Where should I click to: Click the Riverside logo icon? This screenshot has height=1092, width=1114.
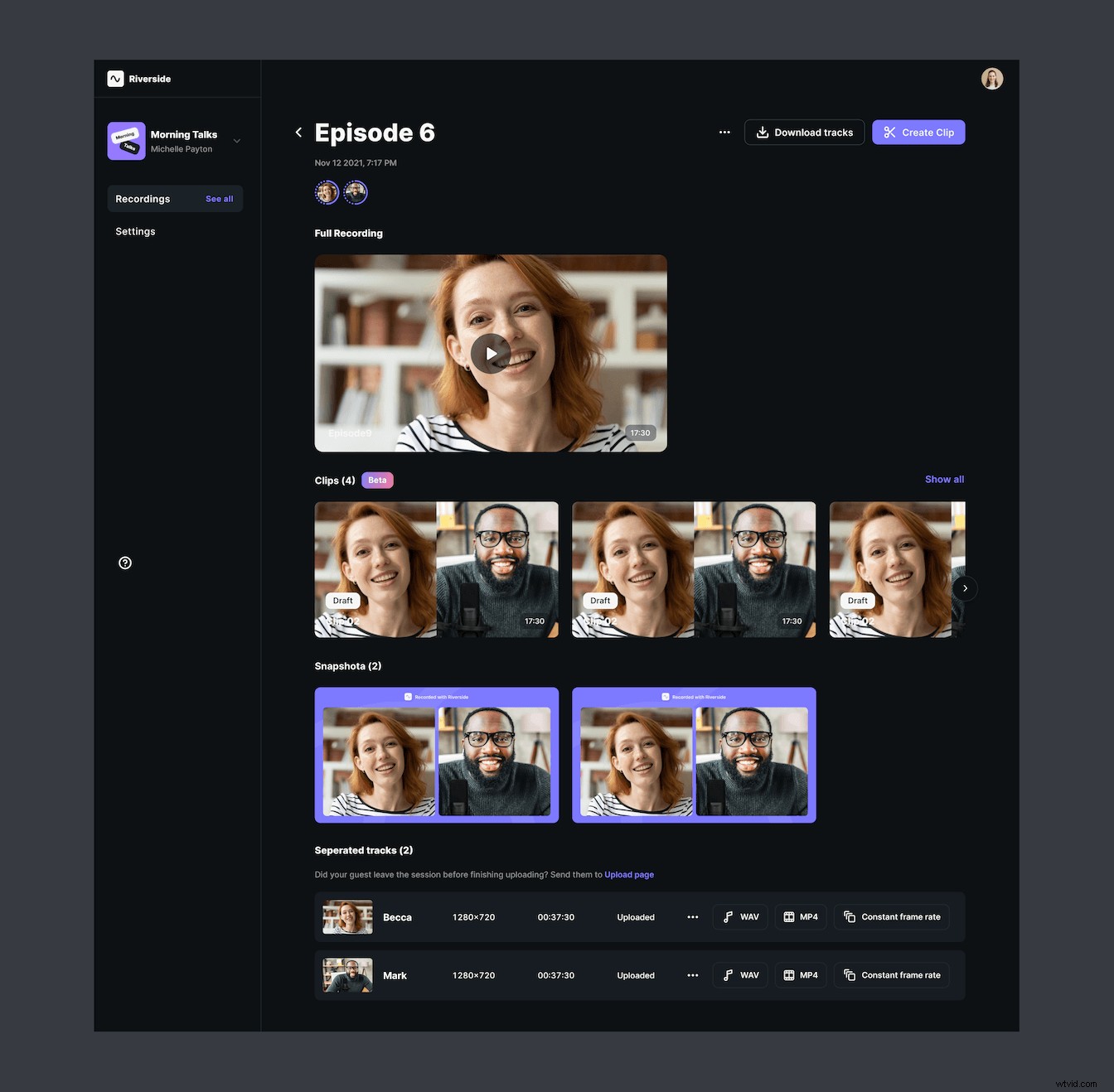pos(115,78)
